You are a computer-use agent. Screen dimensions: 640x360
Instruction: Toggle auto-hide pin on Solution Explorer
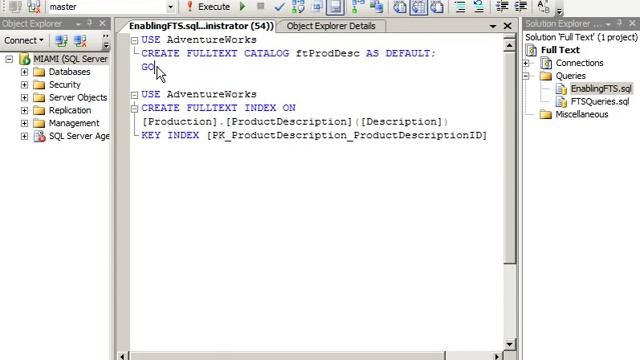pos(619,24)
